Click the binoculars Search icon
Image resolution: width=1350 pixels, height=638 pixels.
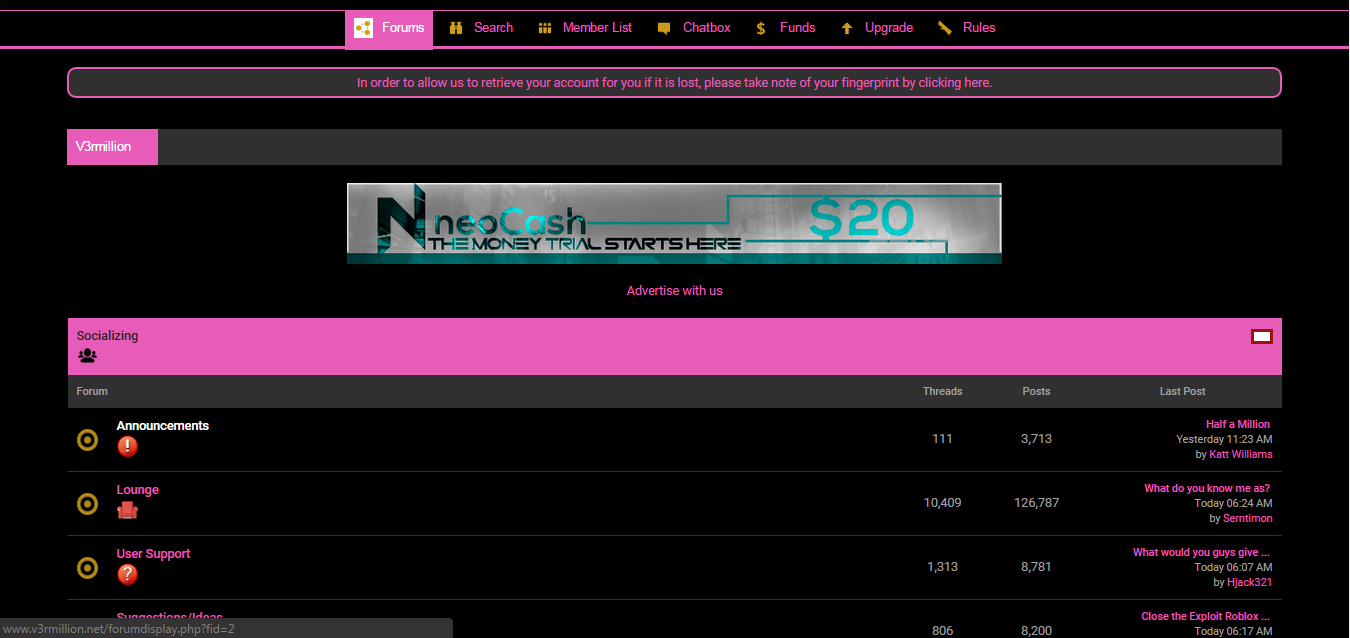point(456,28)
